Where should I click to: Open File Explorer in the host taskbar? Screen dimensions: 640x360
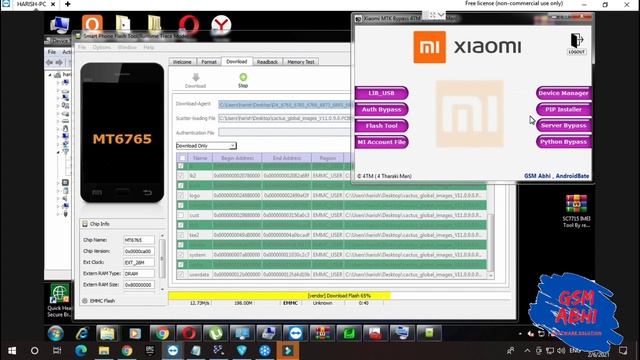click(x=104, y=351)
